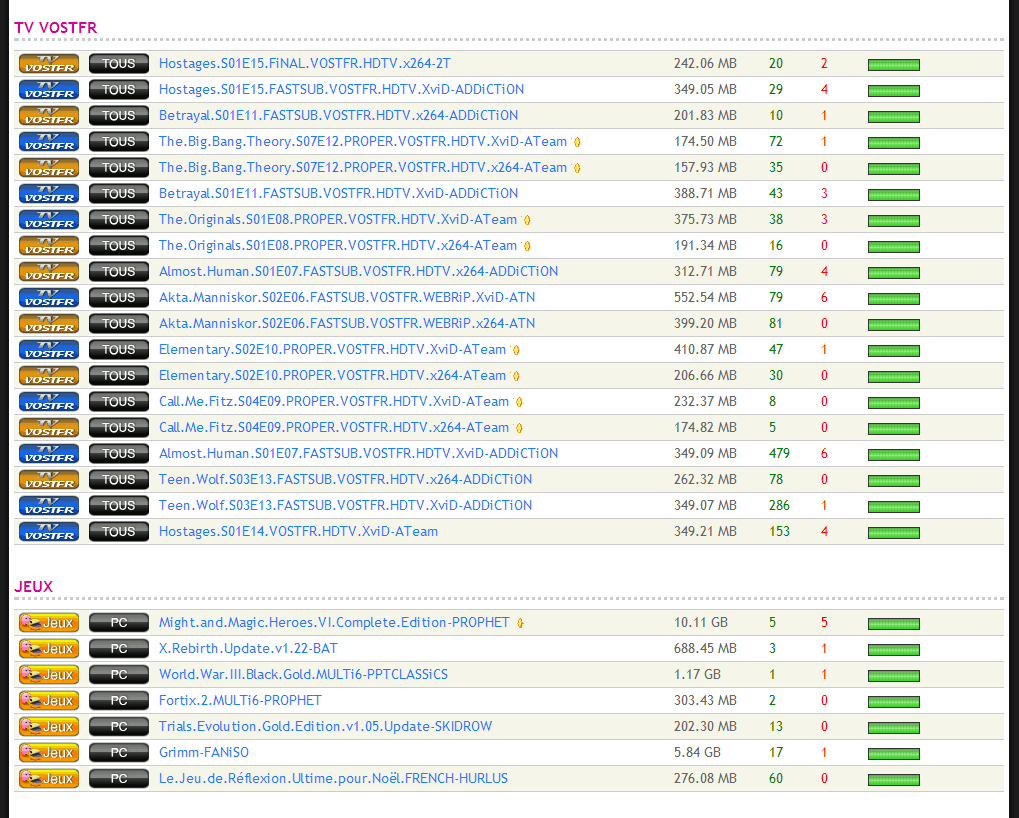Click coin icon beside Big.Bang.Theory XviD-ATeam title
This screenshot has width=1019, height=818.
pos(576,142)
